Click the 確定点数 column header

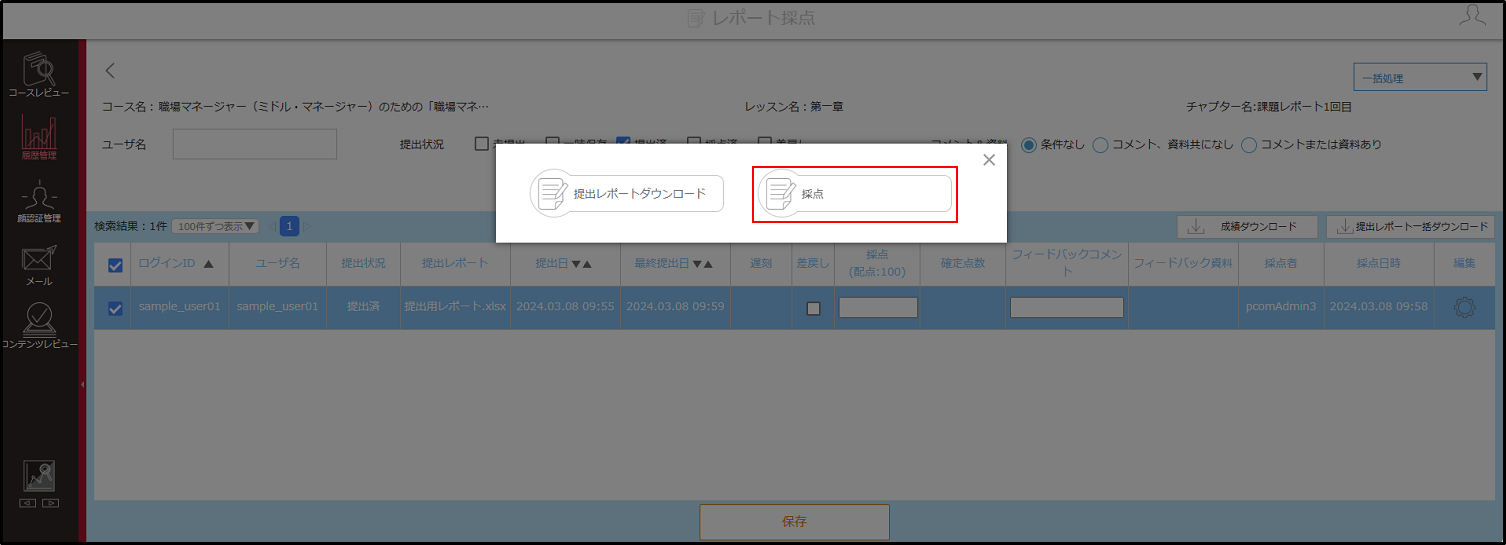963,264
